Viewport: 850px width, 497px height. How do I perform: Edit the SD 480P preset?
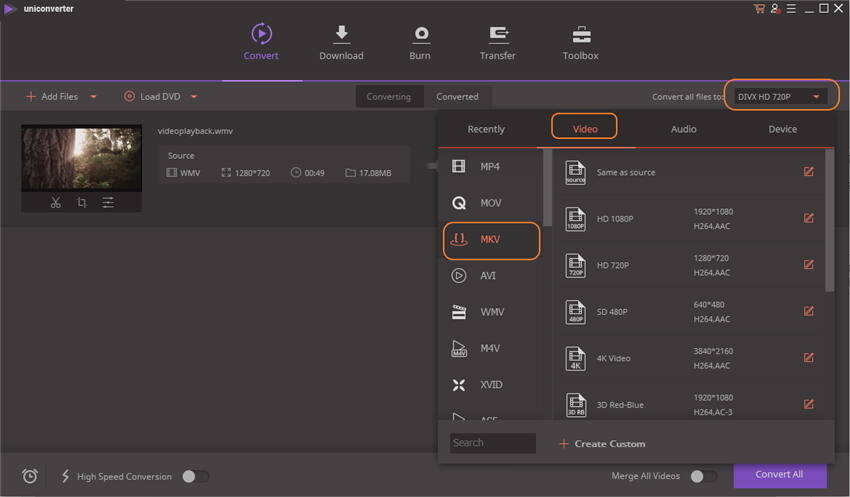pos(808,311)
